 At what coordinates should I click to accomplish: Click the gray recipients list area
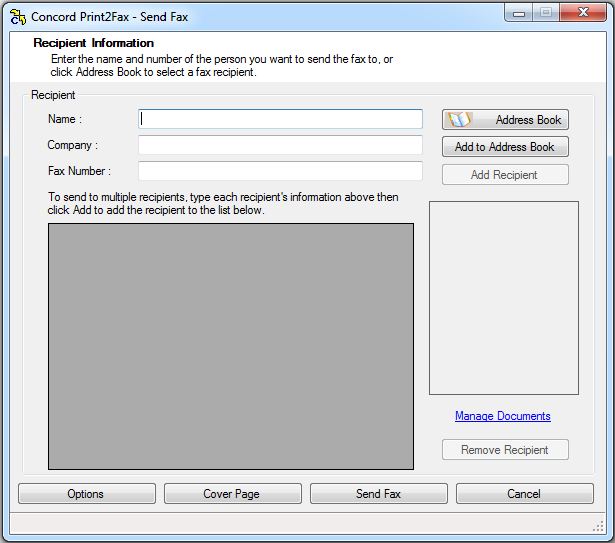pos(231,346)
